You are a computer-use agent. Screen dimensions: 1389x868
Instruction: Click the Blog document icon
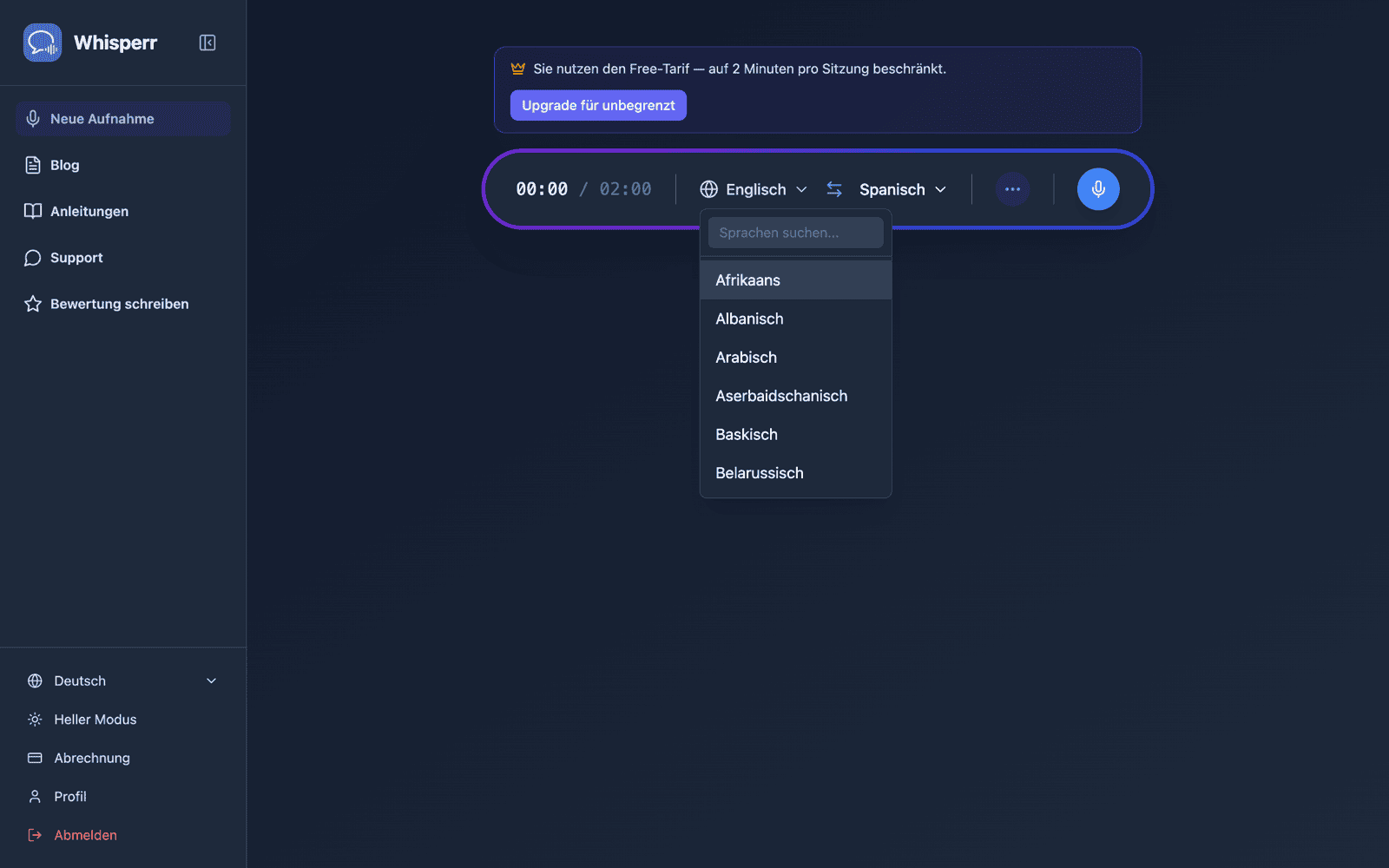(x=33, y=165)
